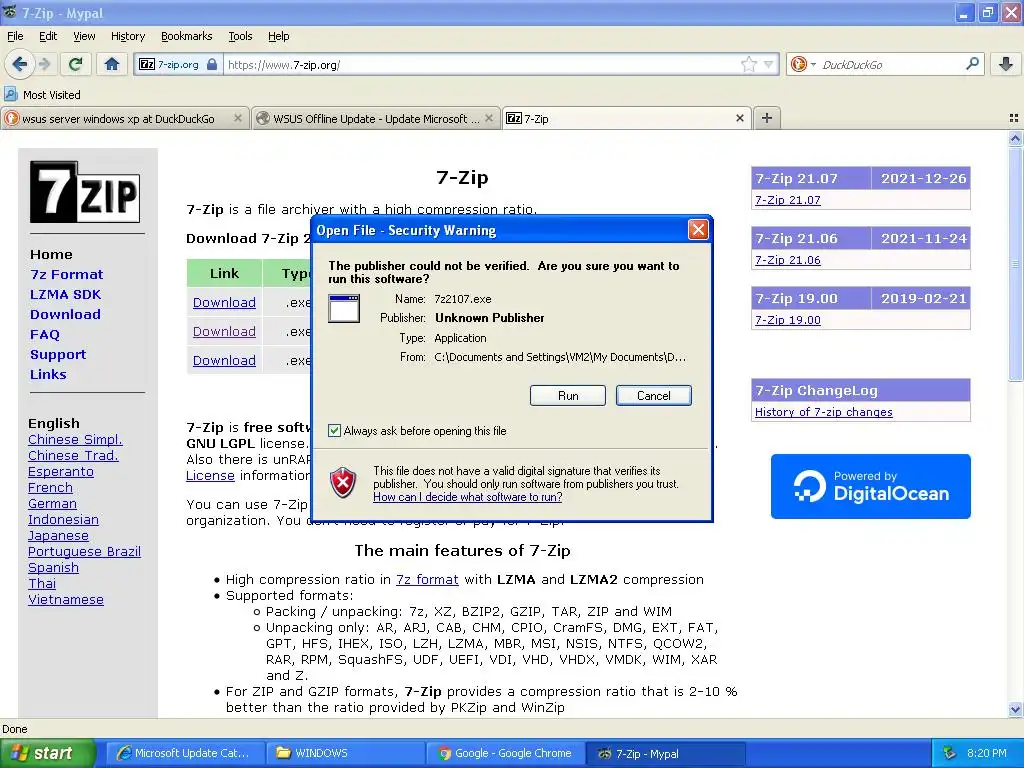This screenshot has height=768, width=1024.
Task: Click the application file icon in dialog
Action: pos(344,308)
